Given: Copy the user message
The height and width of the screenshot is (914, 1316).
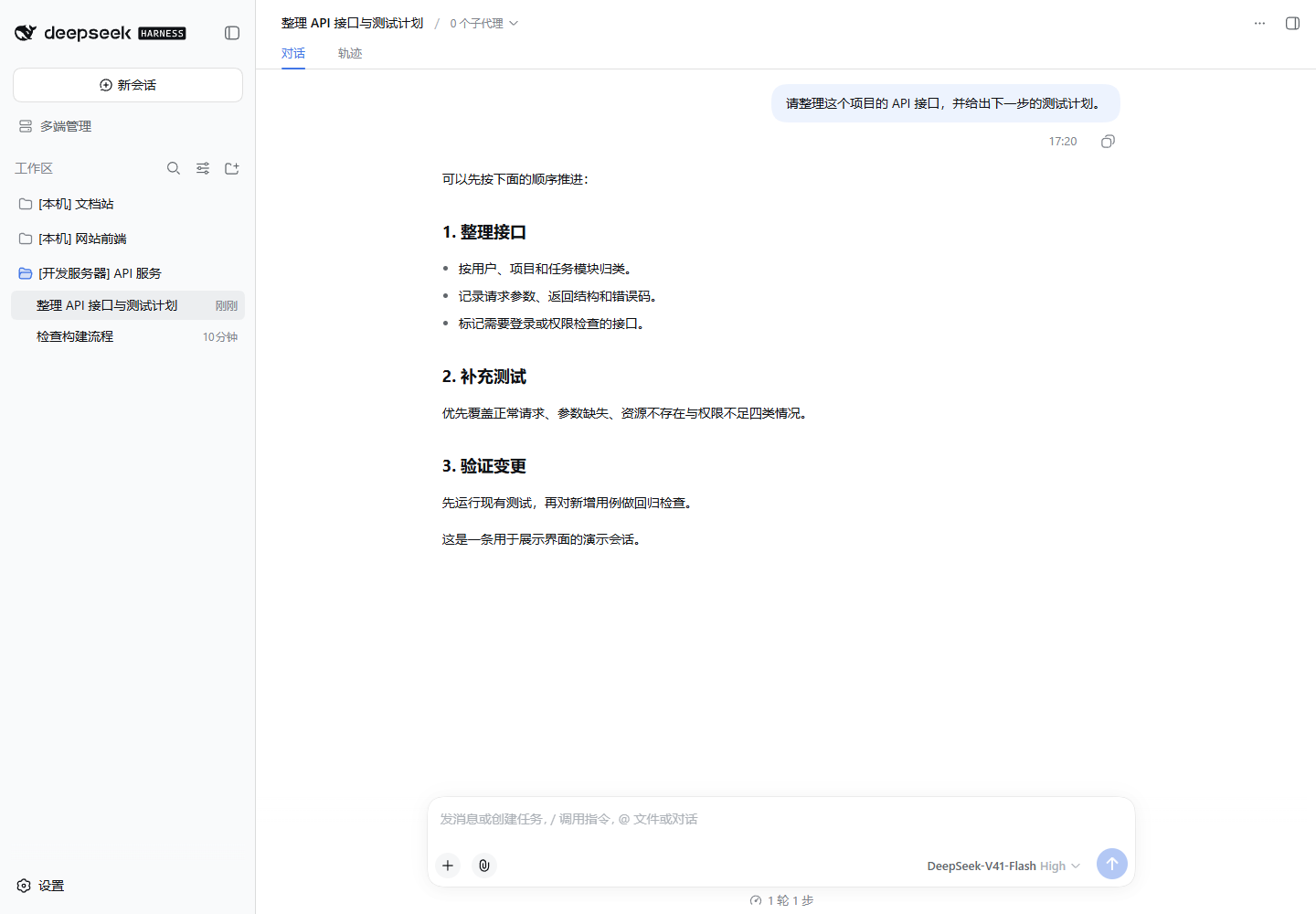Looking at the screenshot, I should pyautogui.click(x=1108, y=141).
